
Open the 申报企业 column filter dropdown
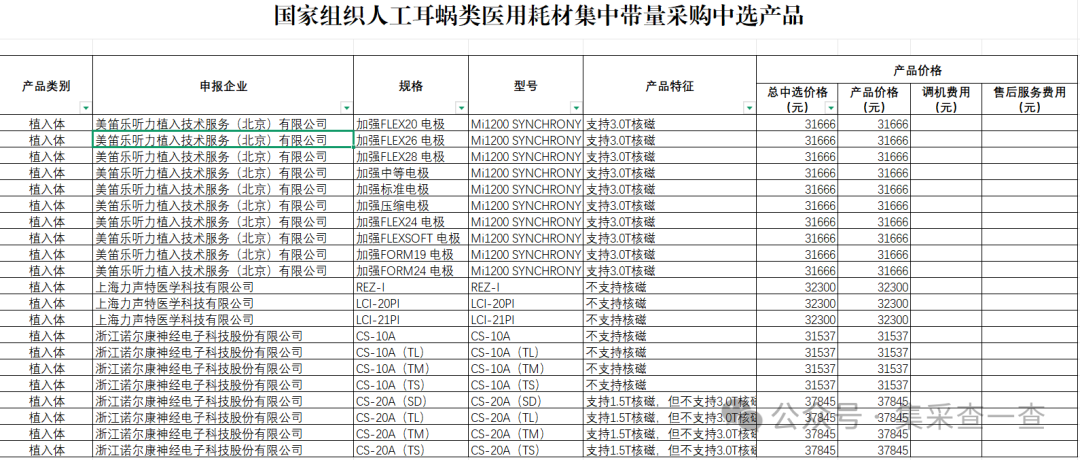(346, 108)
